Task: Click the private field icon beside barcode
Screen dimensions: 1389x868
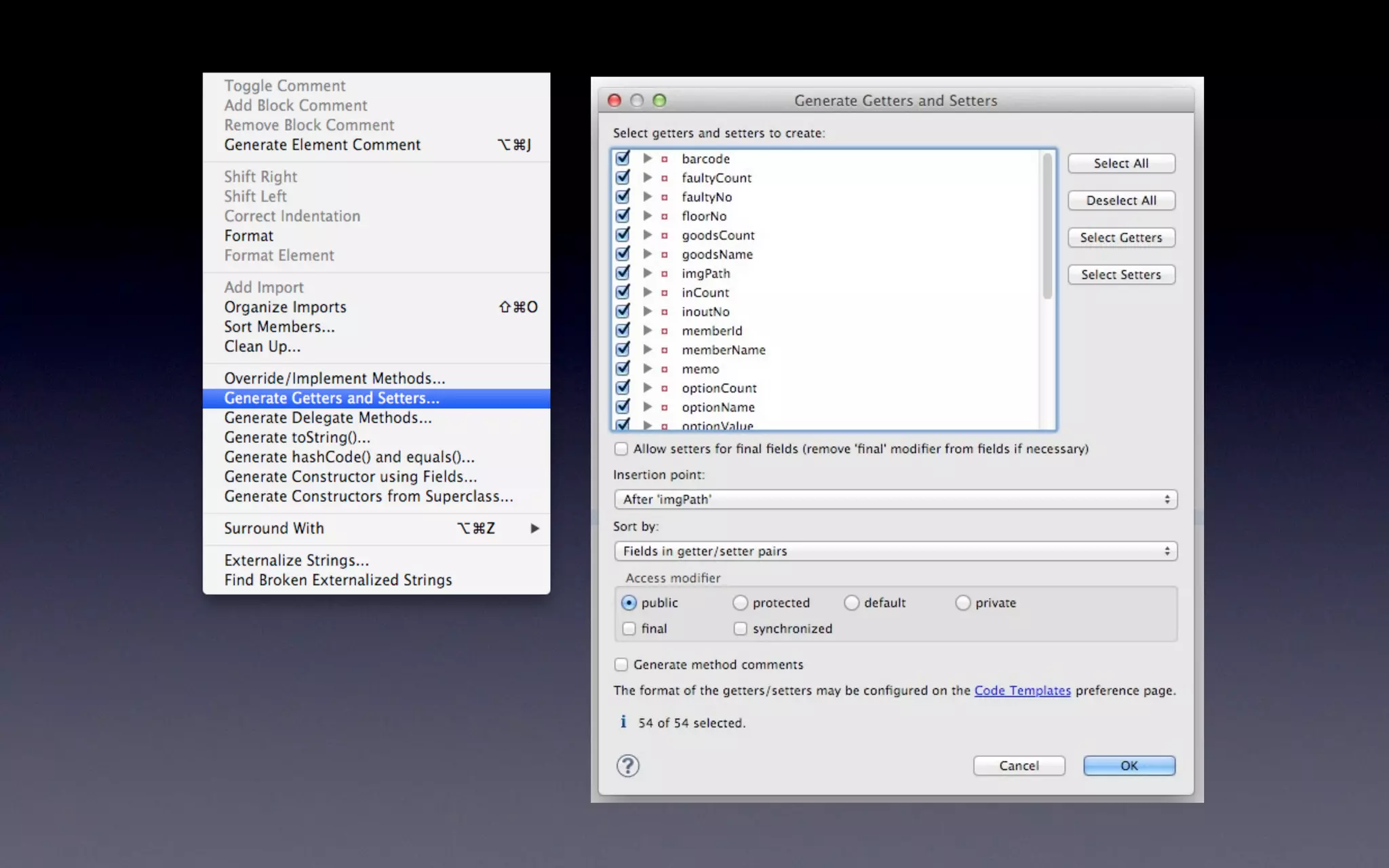Action: (x=665, y=159)
